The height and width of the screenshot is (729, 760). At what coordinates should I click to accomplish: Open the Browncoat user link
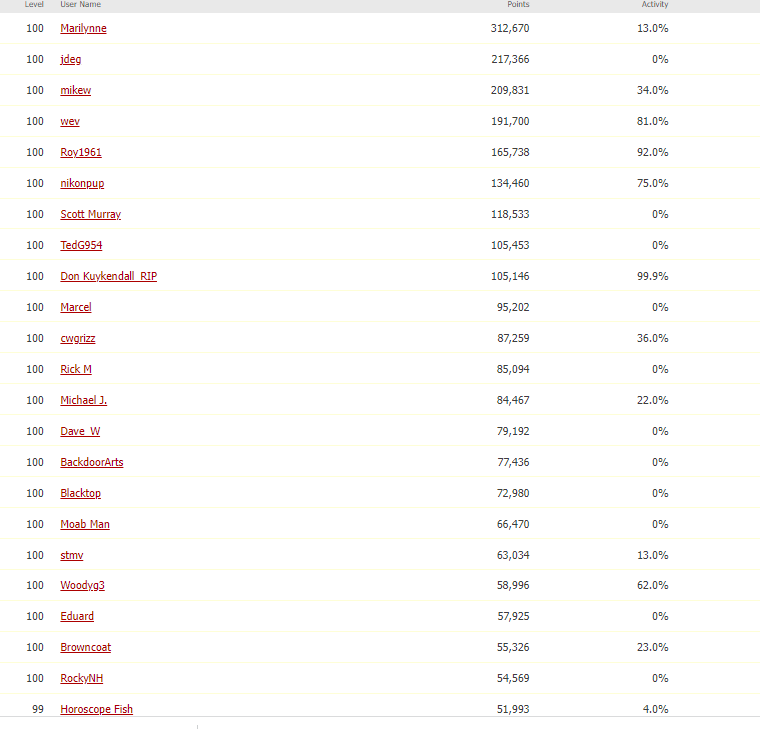pyautogui.click(x=85, y=647)
